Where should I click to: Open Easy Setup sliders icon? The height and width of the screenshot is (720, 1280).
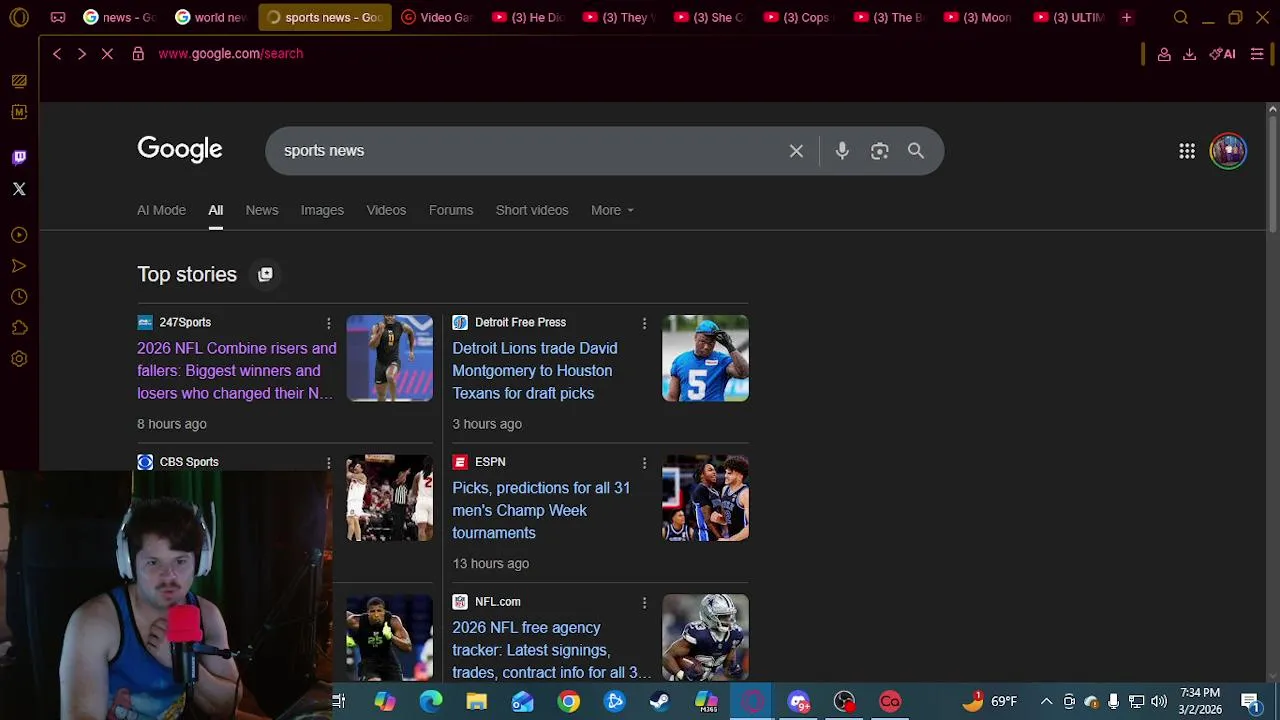point(1257,54)
